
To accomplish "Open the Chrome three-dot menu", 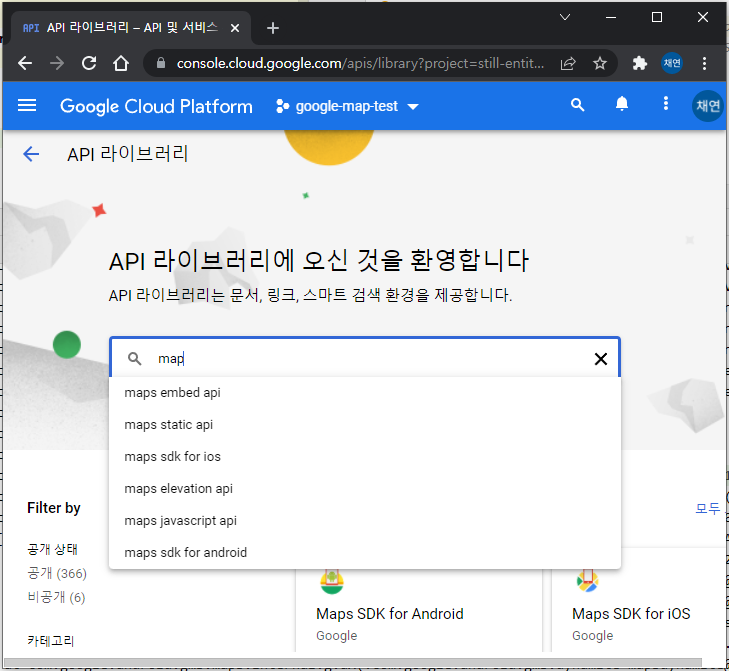I will coord(704,63).
